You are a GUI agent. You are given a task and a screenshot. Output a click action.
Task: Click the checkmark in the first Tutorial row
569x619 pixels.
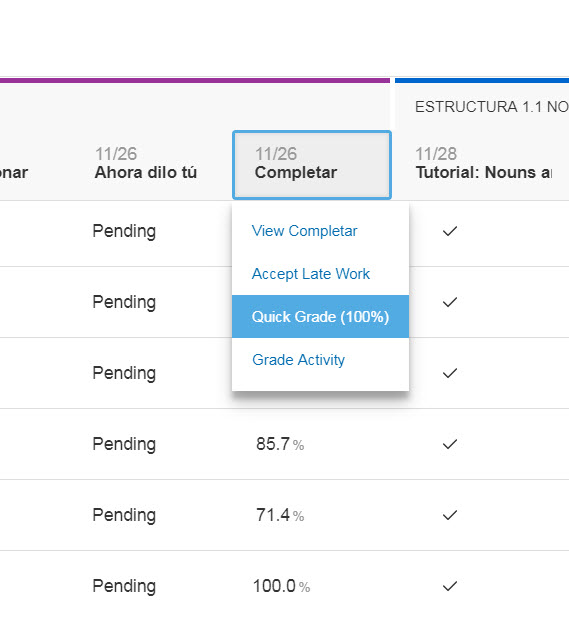pyautogui.click(x=450, y=231)
